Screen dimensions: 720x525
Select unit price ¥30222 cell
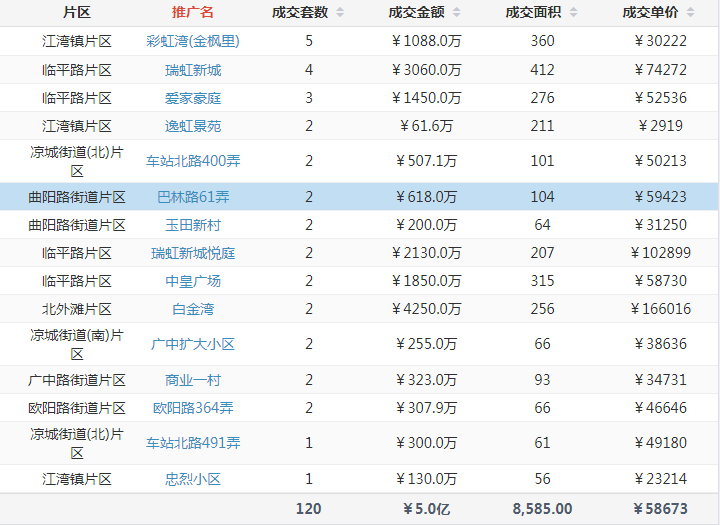coord(660,41)
